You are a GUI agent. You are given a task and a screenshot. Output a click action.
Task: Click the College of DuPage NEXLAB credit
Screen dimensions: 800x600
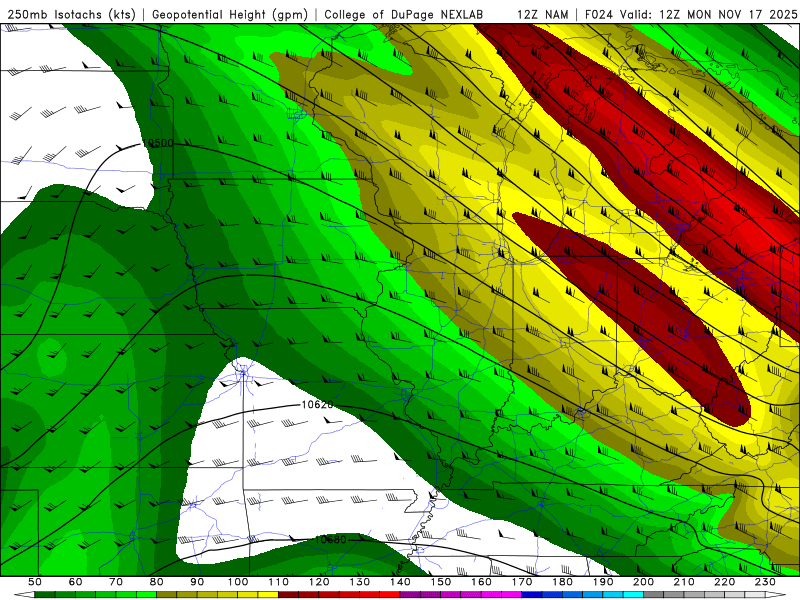coord(404,15)
